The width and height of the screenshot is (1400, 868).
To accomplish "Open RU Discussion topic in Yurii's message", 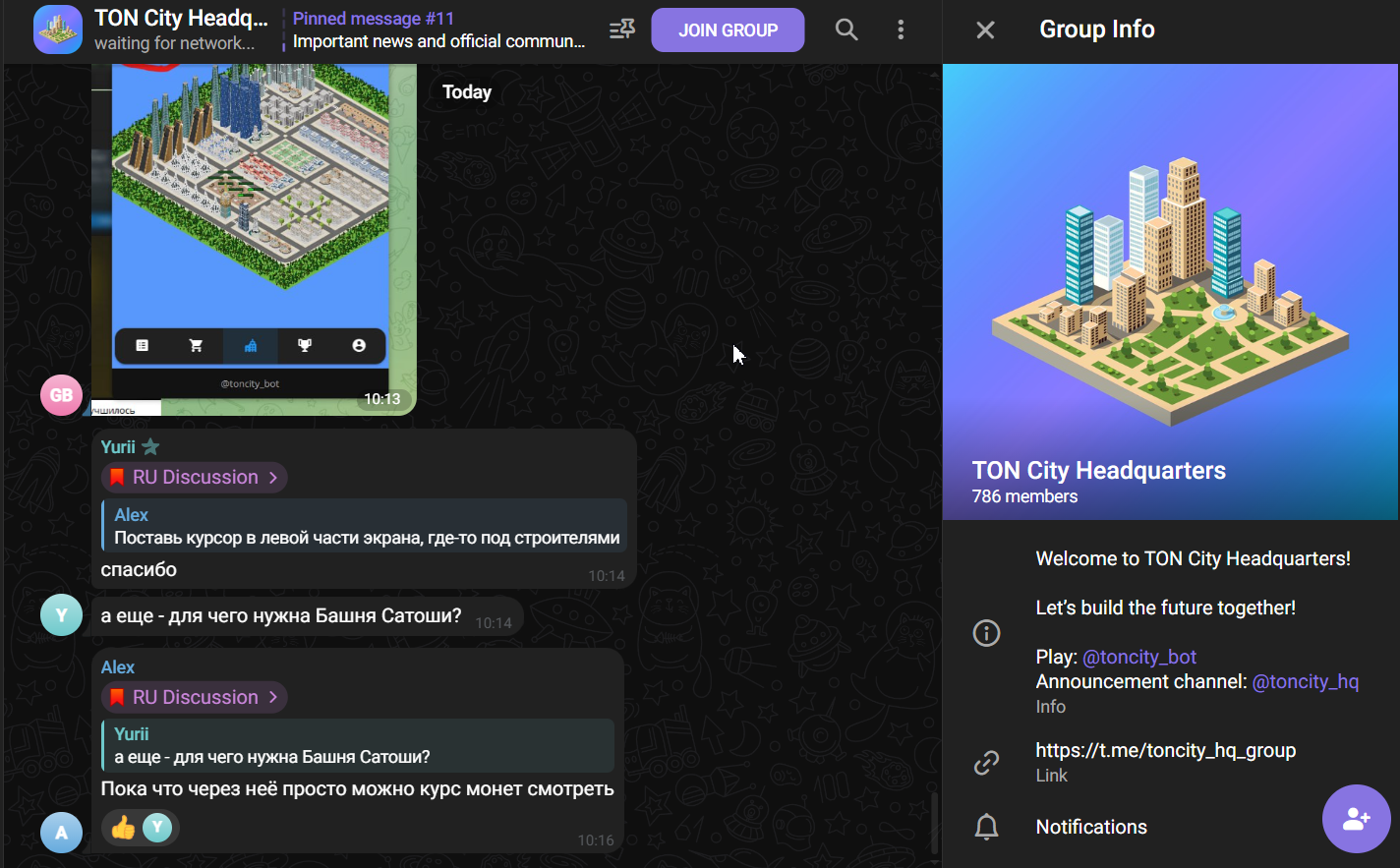I will pyautogui.click(x=195, y=478).
